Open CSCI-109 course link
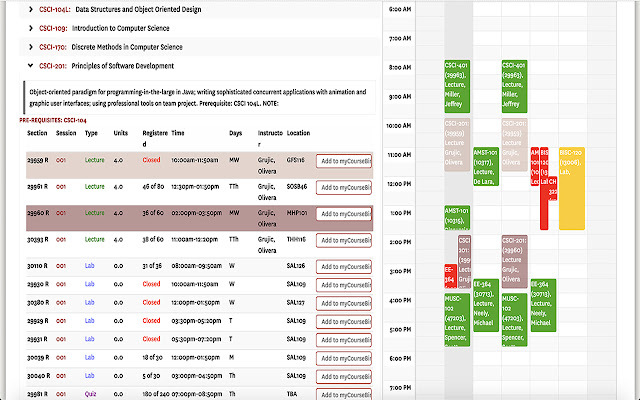 click(x=53, y=28)
